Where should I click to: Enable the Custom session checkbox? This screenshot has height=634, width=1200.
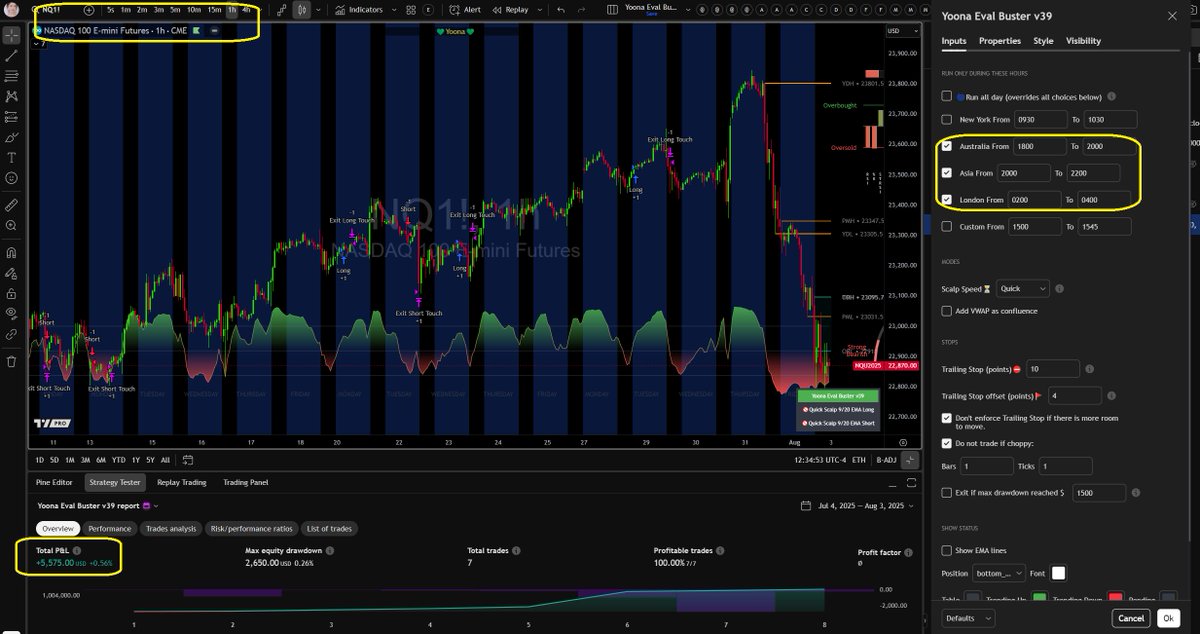pos(947,227)
